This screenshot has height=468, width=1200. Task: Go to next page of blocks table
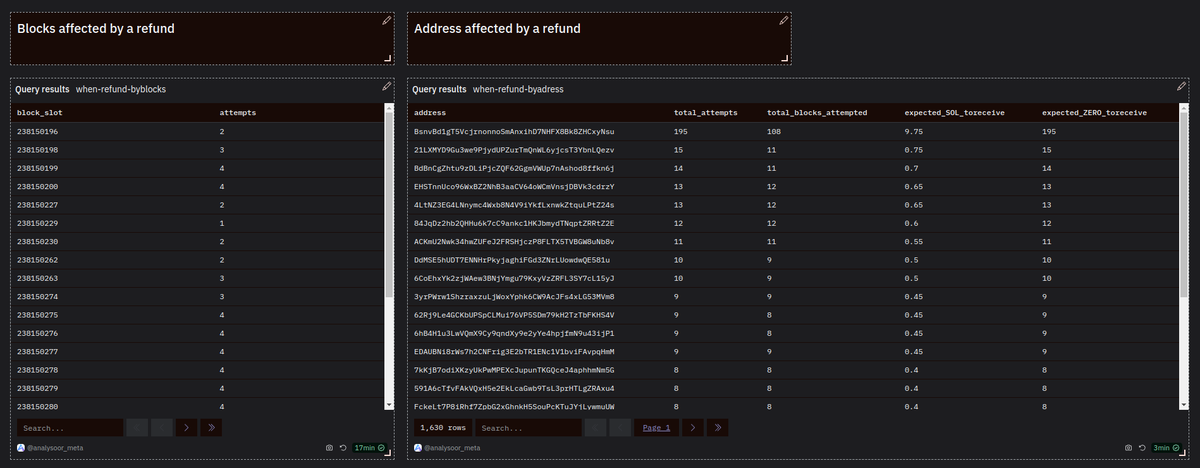187,428
